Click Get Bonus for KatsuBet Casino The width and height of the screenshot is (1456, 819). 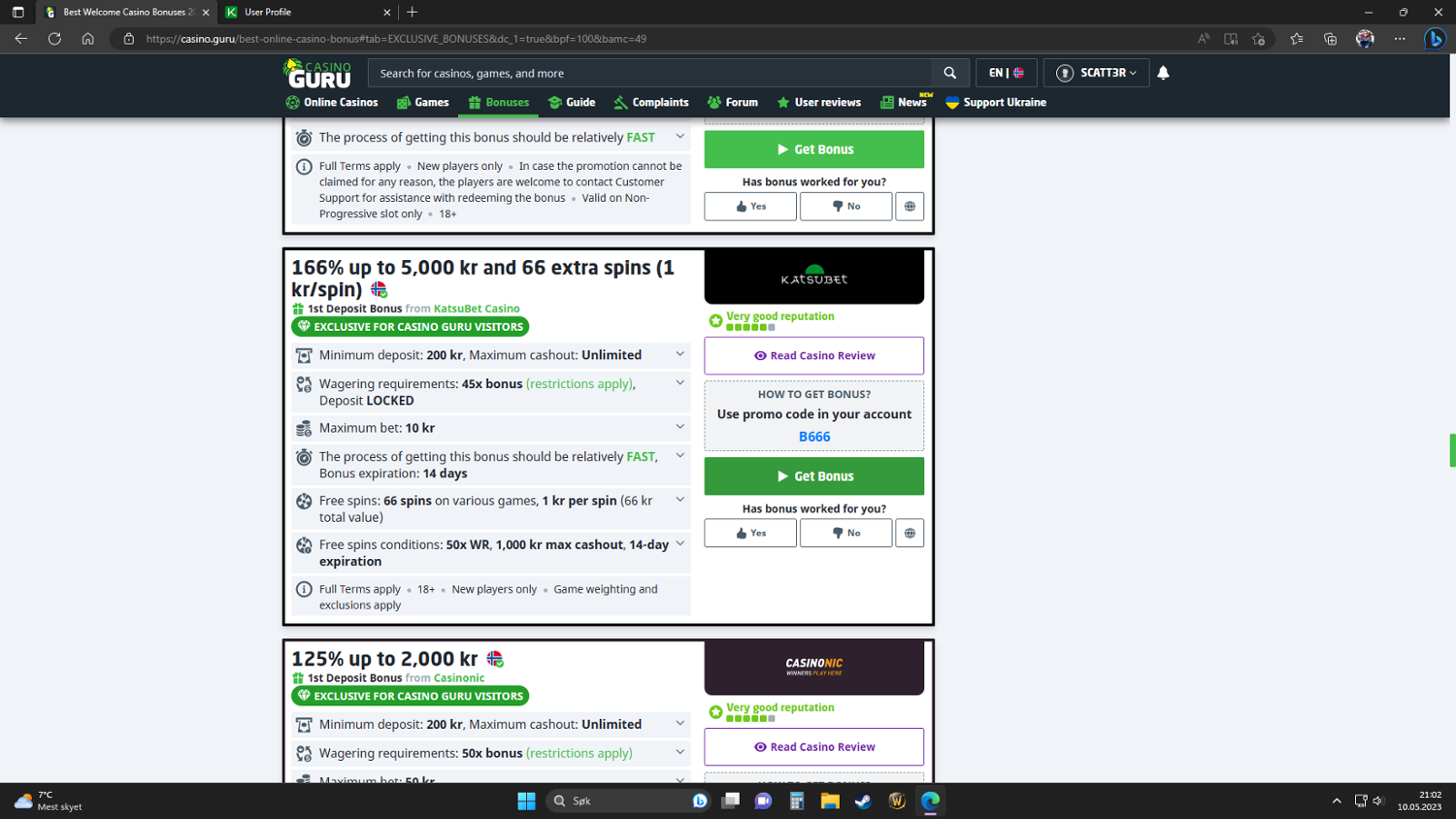coord(813,475)
